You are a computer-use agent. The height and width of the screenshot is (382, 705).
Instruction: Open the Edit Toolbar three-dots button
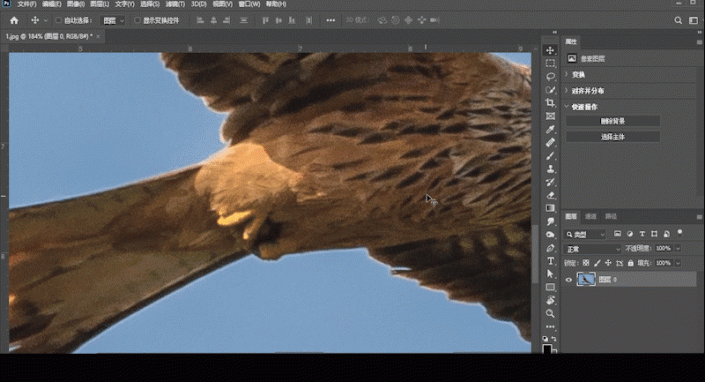pyautogui.click(x=550, y=327)
